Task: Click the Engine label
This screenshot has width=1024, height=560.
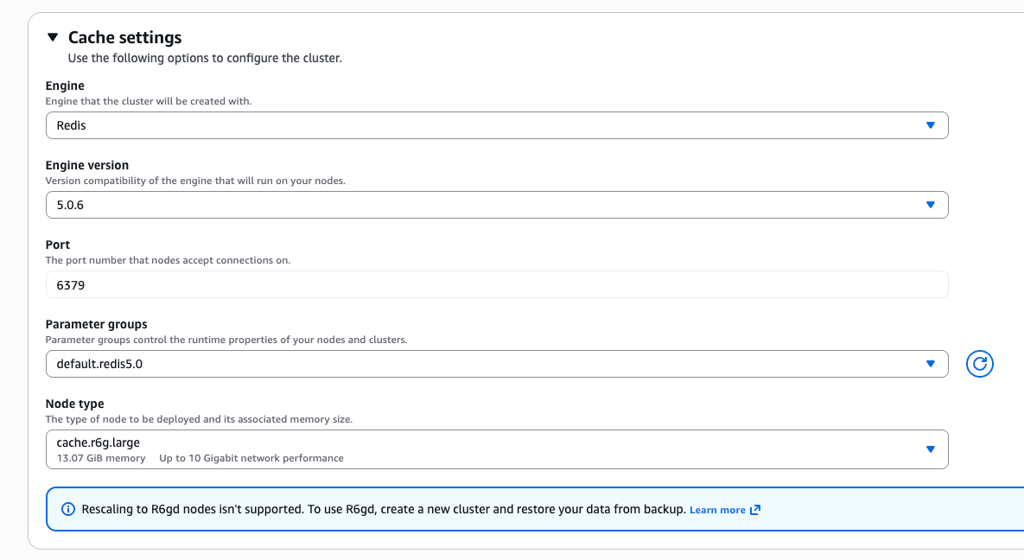Action: (x=65, y=86)
